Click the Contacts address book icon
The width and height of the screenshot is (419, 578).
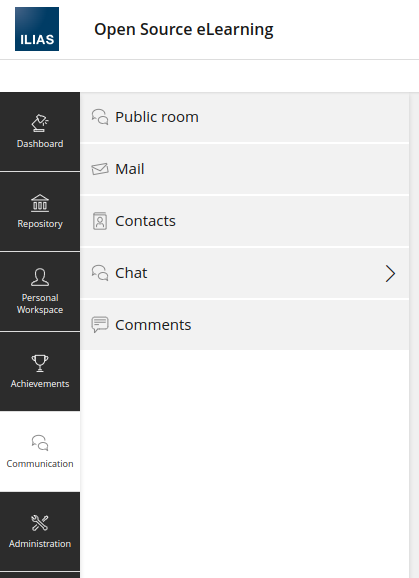[x=100, y=221]
